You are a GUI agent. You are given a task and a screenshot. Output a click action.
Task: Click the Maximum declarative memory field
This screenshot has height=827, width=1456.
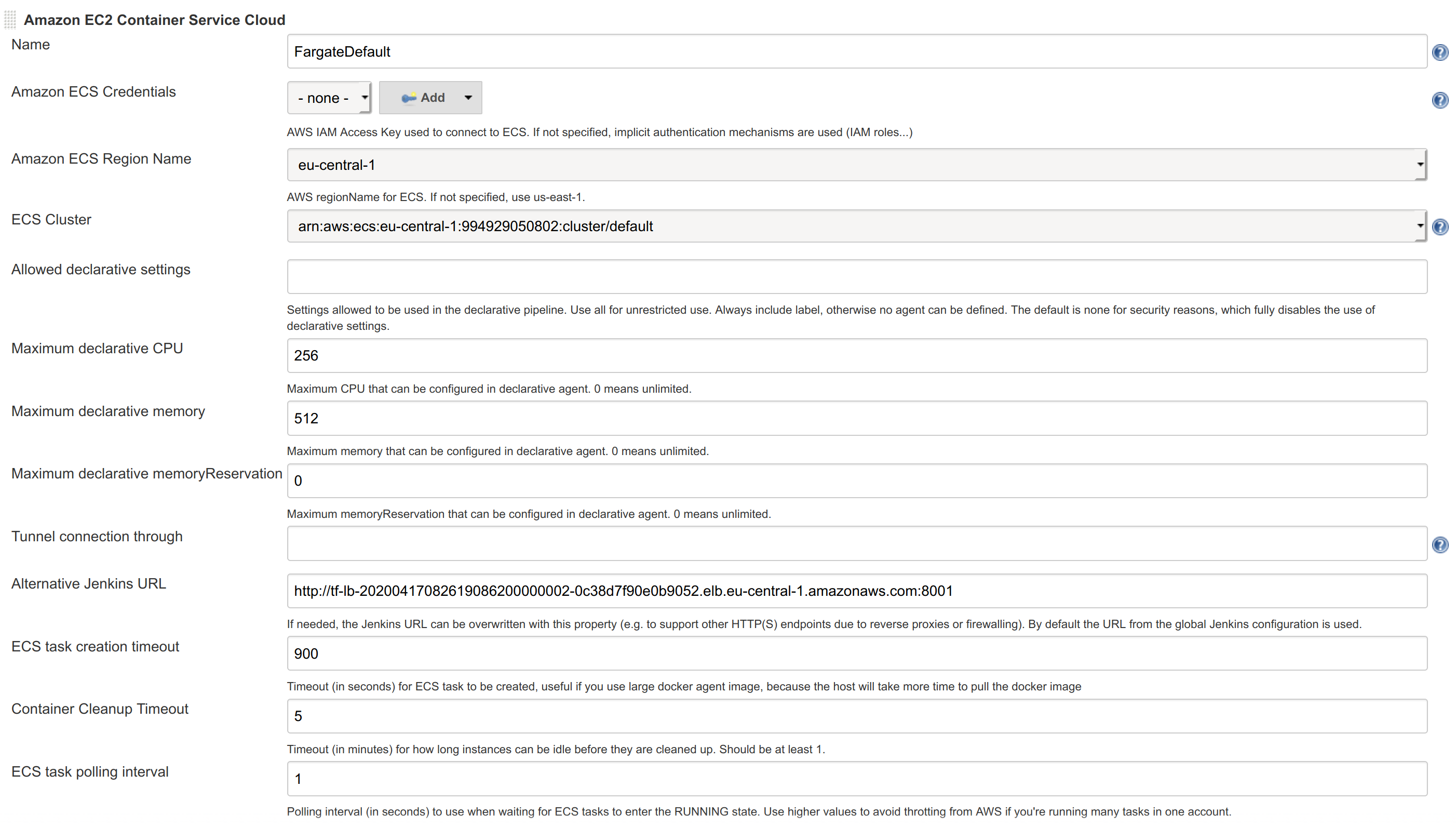[857, 419]
